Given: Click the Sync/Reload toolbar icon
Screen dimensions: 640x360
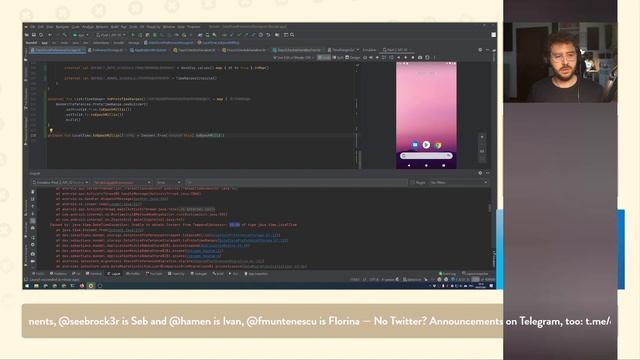Looking at the screenshot, I should (41, 35).
